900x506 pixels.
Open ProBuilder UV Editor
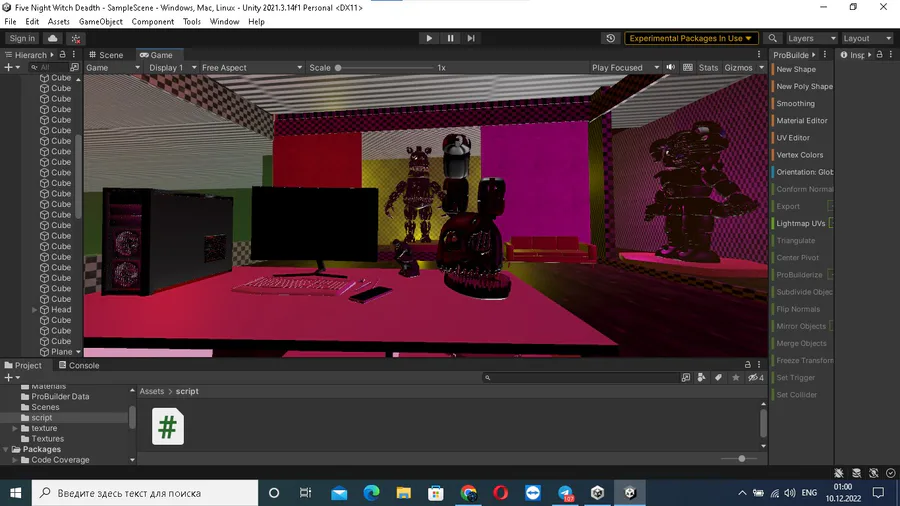click(x=793, y=138)
